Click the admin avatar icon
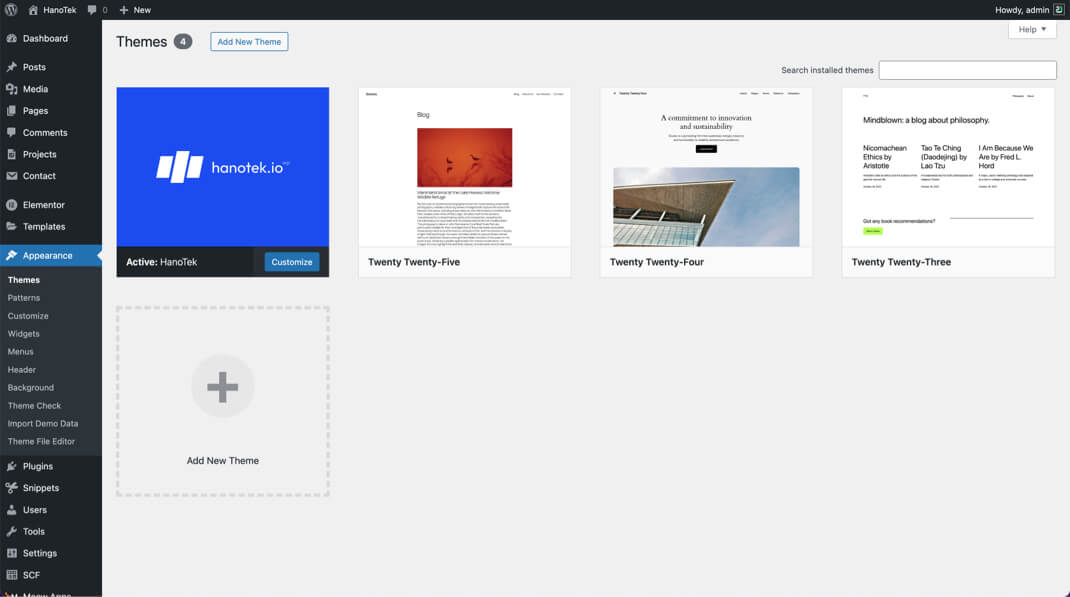1070x597 pixels. point(1058,10)
